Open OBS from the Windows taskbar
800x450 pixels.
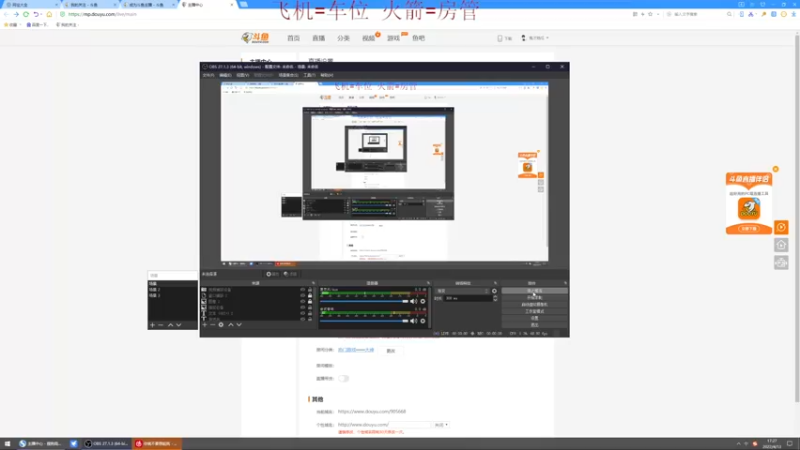click(x=107, y=443)
